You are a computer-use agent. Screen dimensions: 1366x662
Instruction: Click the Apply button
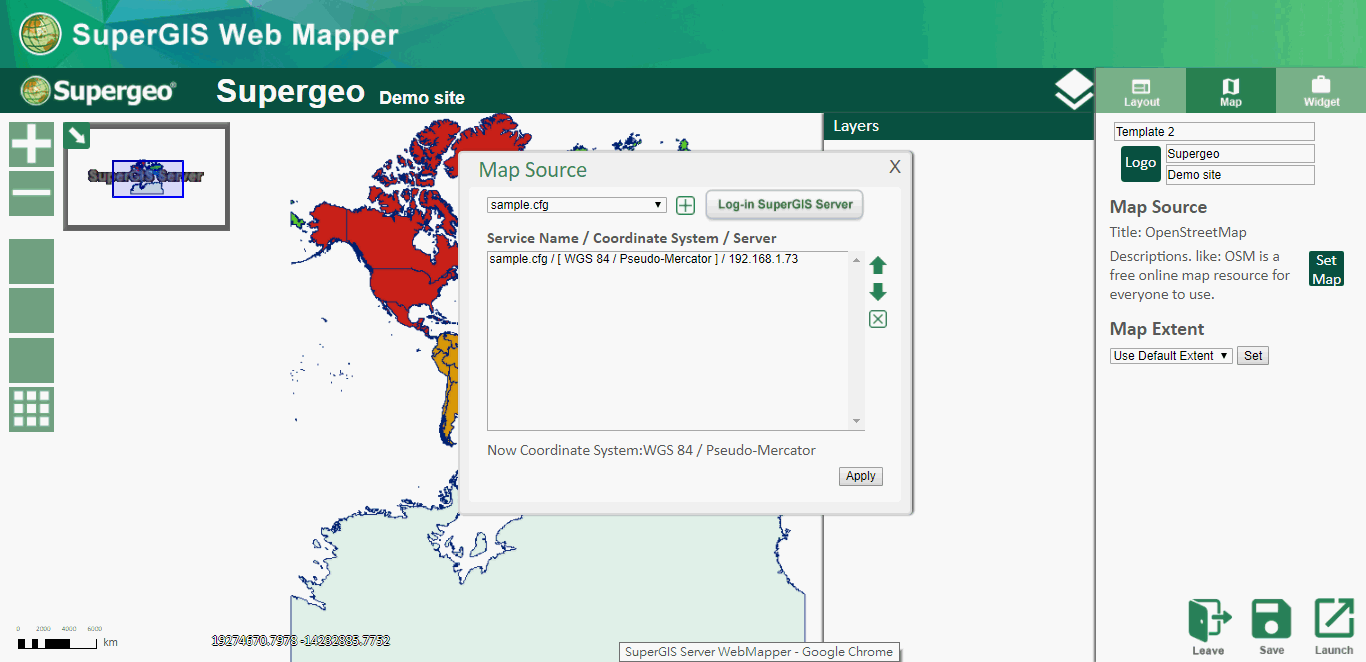[x=861, y=476]
